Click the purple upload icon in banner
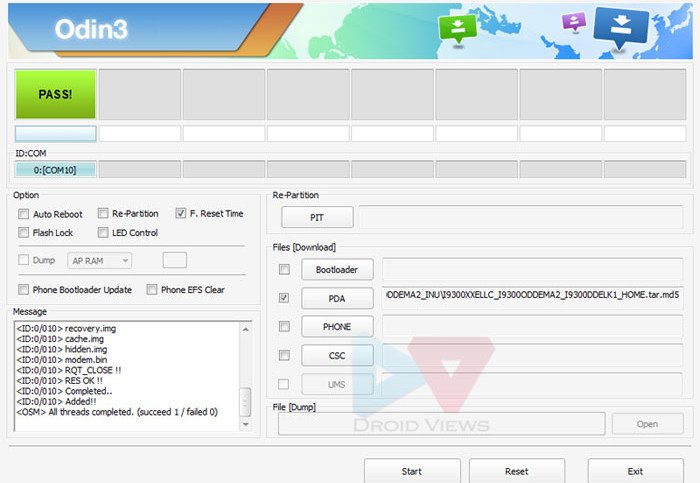Image resolution: width=700 pixels, height=483 pixels. [x=574, y=21]
